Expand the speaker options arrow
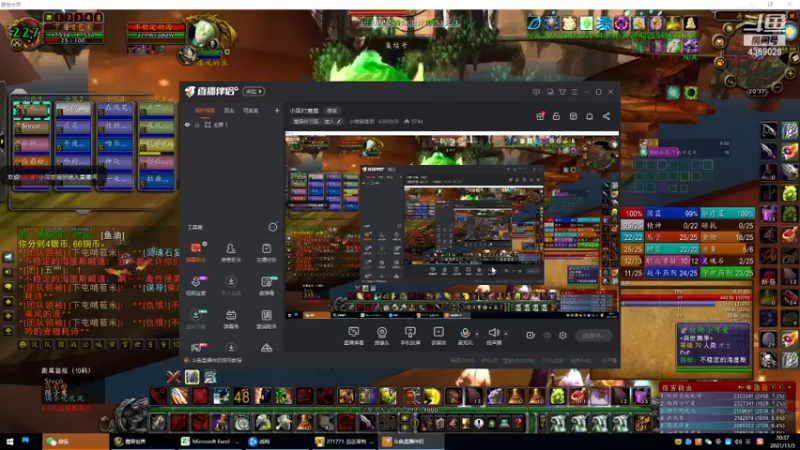The height and width of the screenshot is (450, 800). pos(506,334)
